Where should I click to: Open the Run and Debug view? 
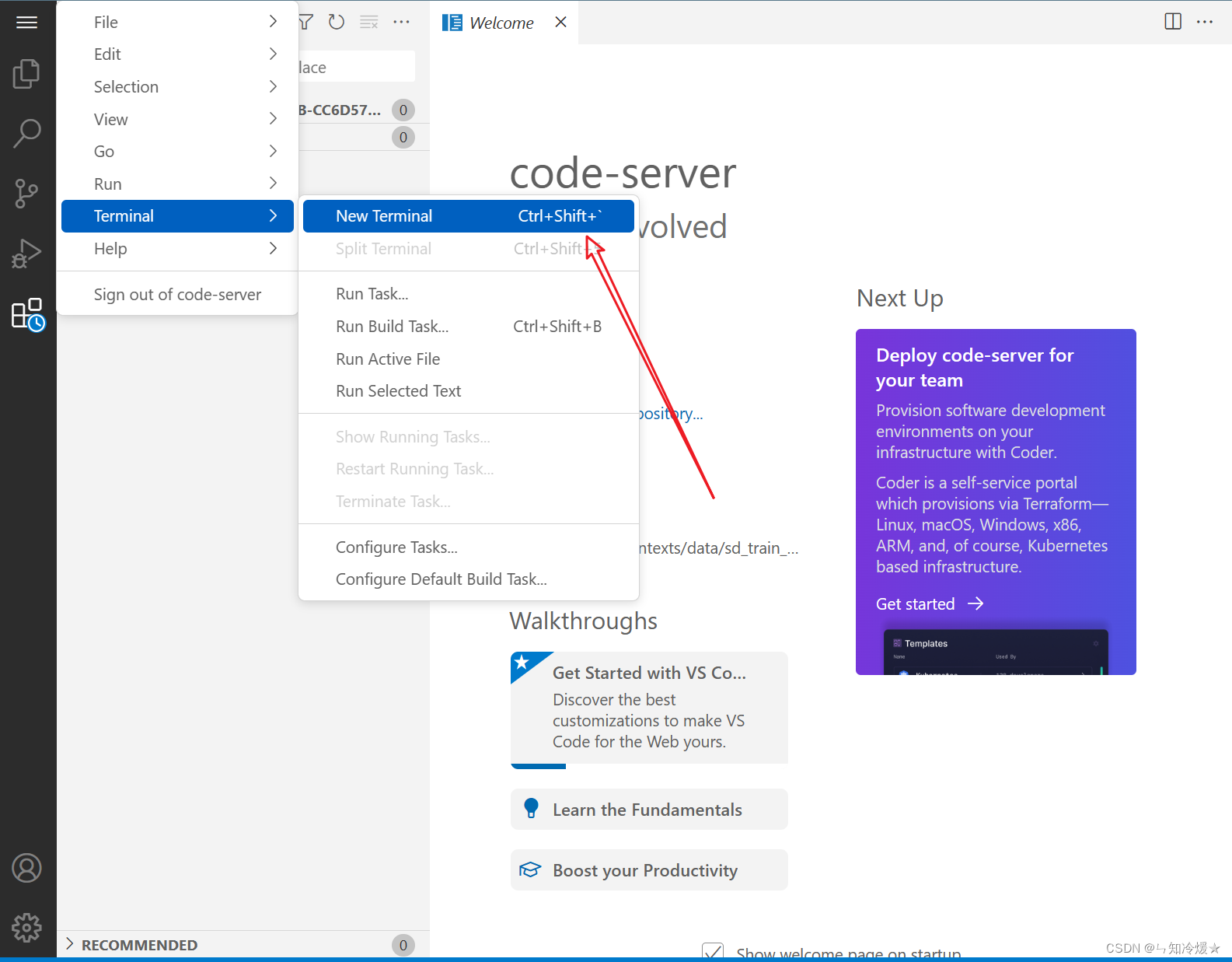point(27,254)
